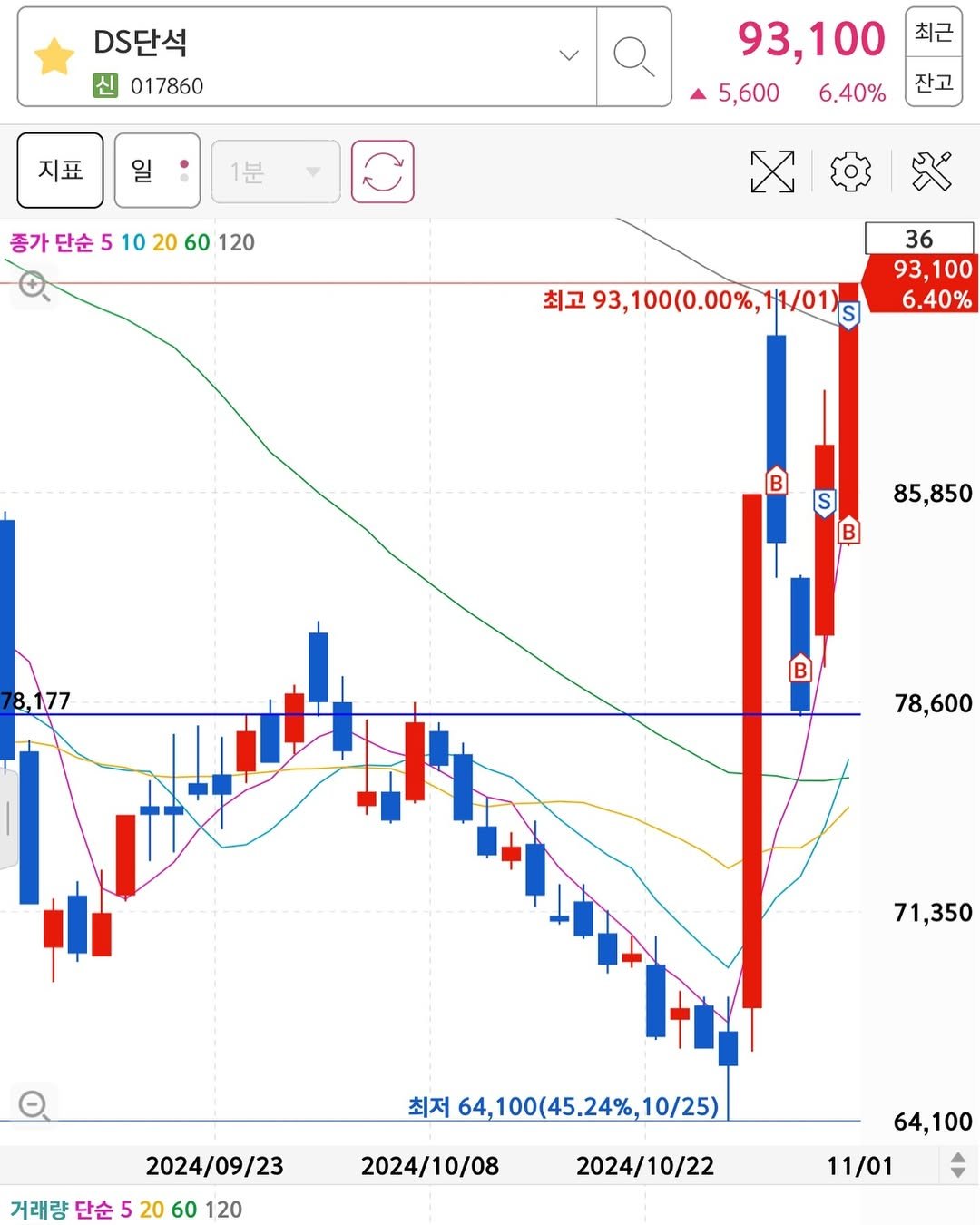Open drawing tools wrench icon
980x1225 pixels.
click(x=931, y=171)
